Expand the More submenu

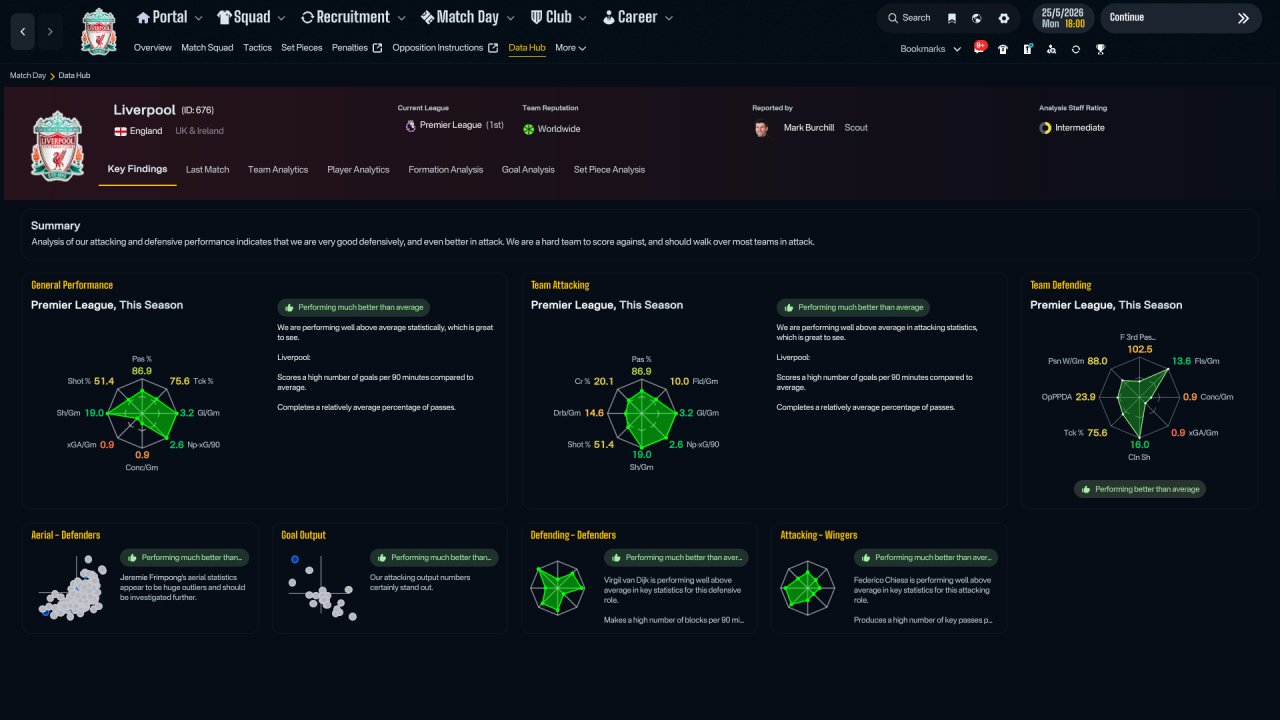click(x=570, y=48)
